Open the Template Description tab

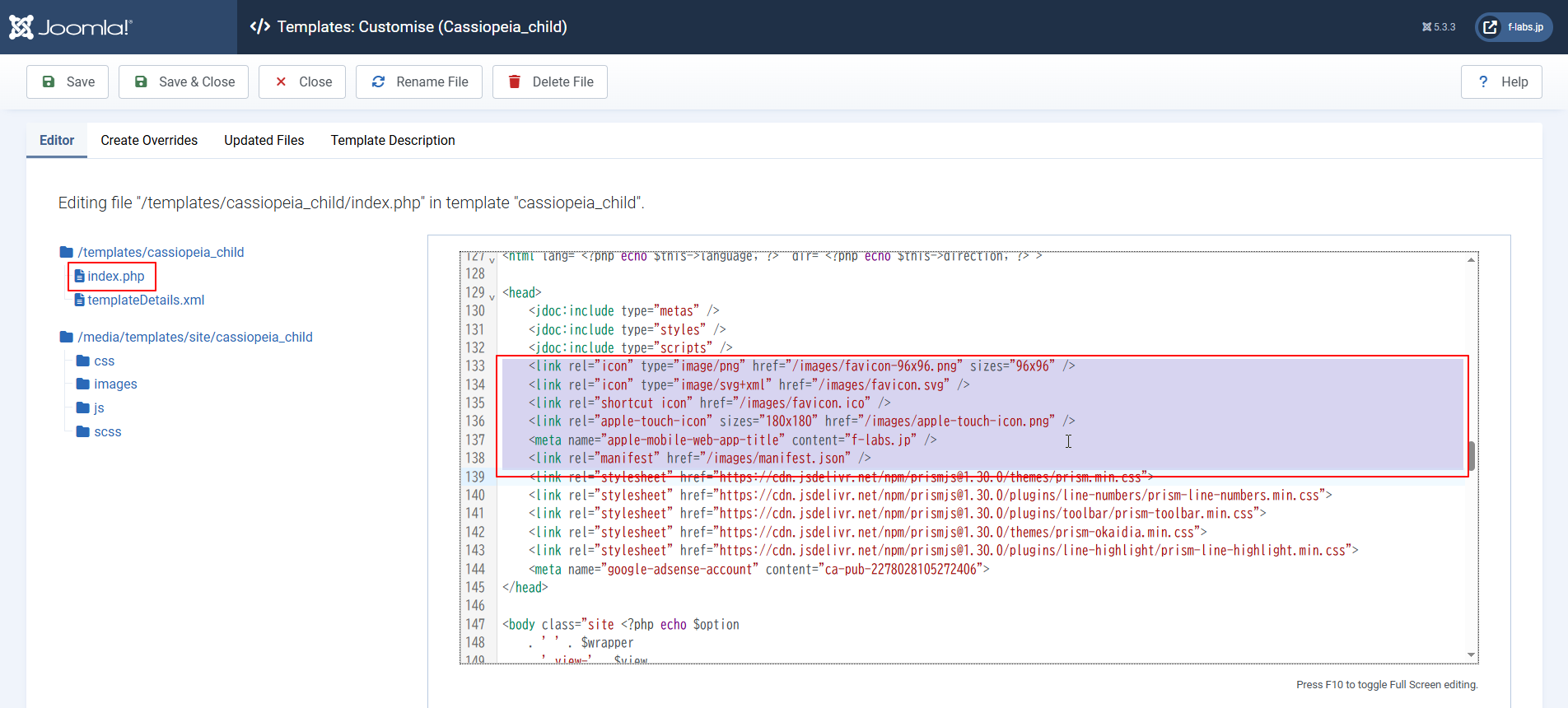393,141
